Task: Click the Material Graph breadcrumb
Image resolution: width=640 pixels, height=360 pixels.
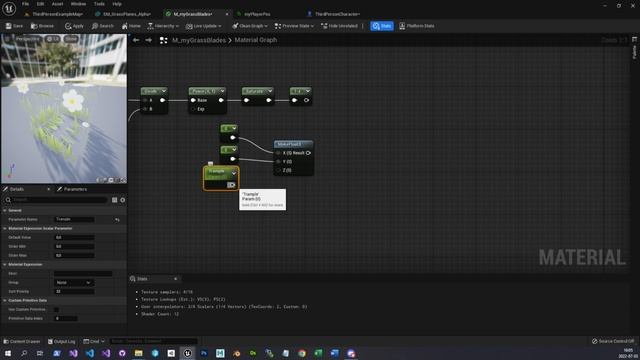Action: coord(256,40)
